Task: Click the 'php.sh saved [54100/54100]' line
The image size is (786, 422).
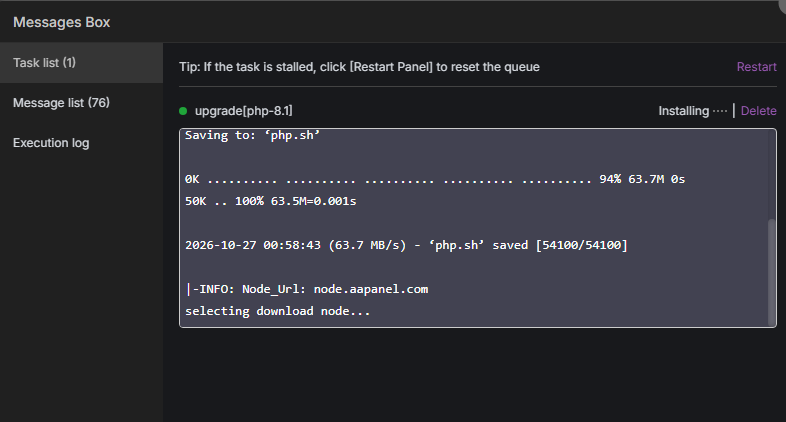Action: (x=406, y=245)
